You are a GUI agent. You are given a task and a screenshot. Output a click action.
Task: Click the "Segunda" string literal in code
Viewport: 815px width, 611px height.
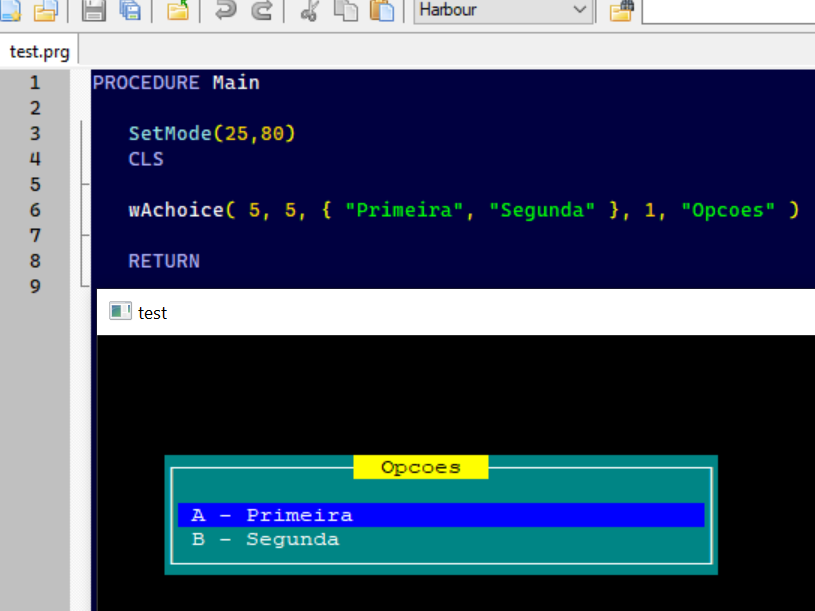coord(542,210)
